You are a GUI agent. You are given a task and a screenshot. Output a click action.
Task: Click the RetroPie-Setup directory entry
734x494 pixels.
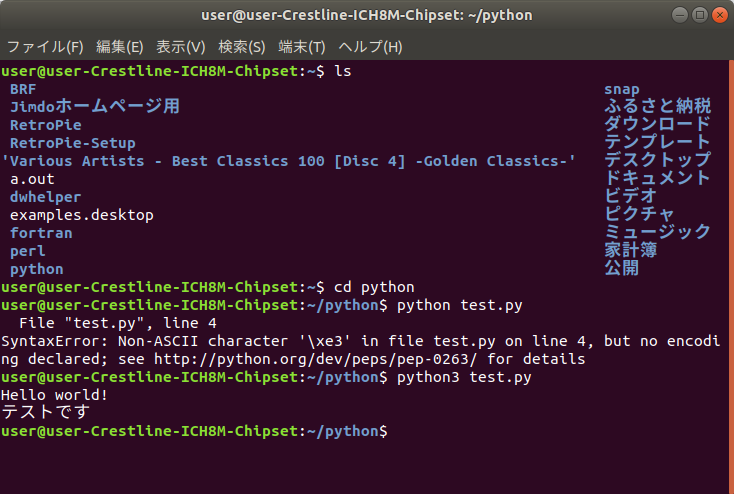73,143
